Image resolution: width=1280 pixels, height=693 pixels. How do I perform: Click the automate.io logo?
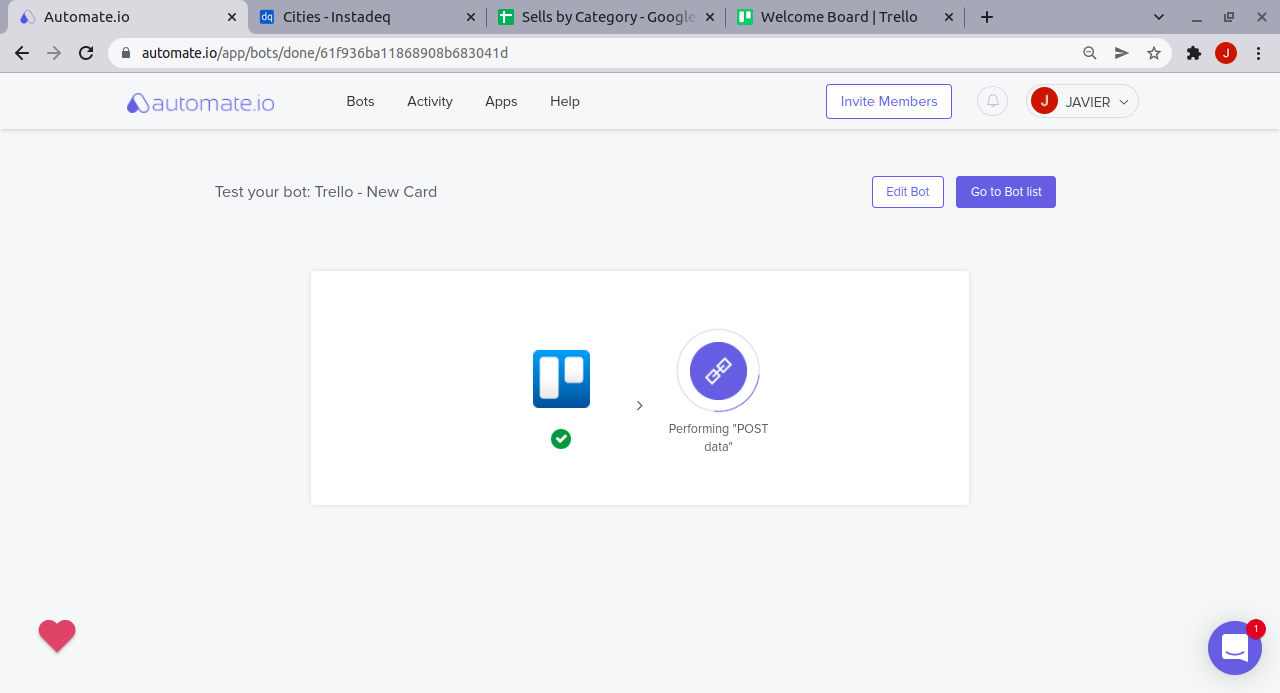pos(201,102)
